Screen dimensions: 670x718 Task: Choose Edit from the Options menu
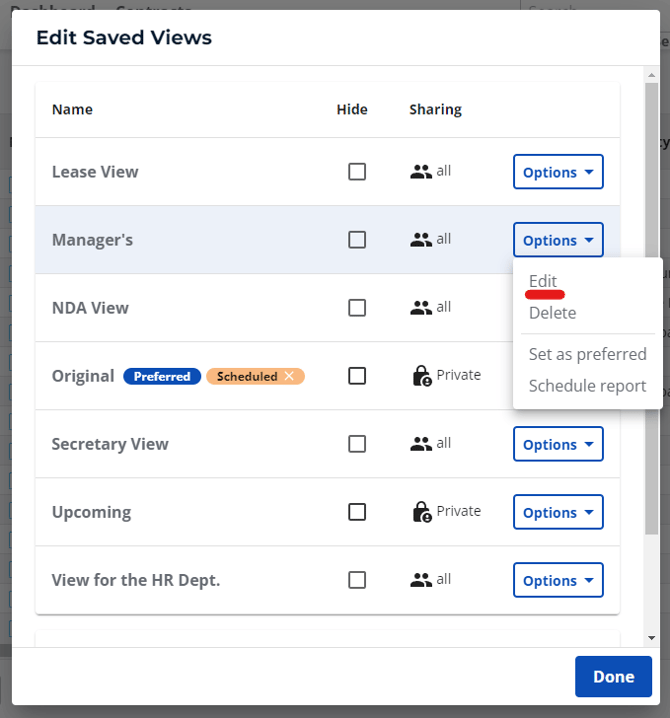[x=543, y=281]
